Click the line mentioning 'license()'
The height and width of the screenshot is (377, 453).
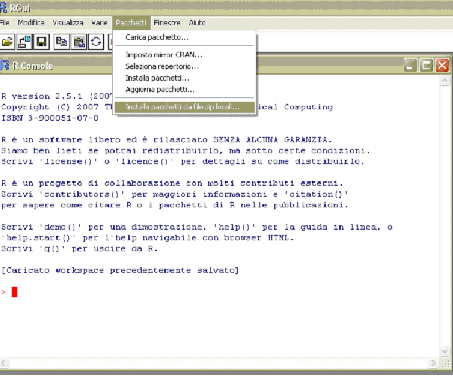click(183, 162)
